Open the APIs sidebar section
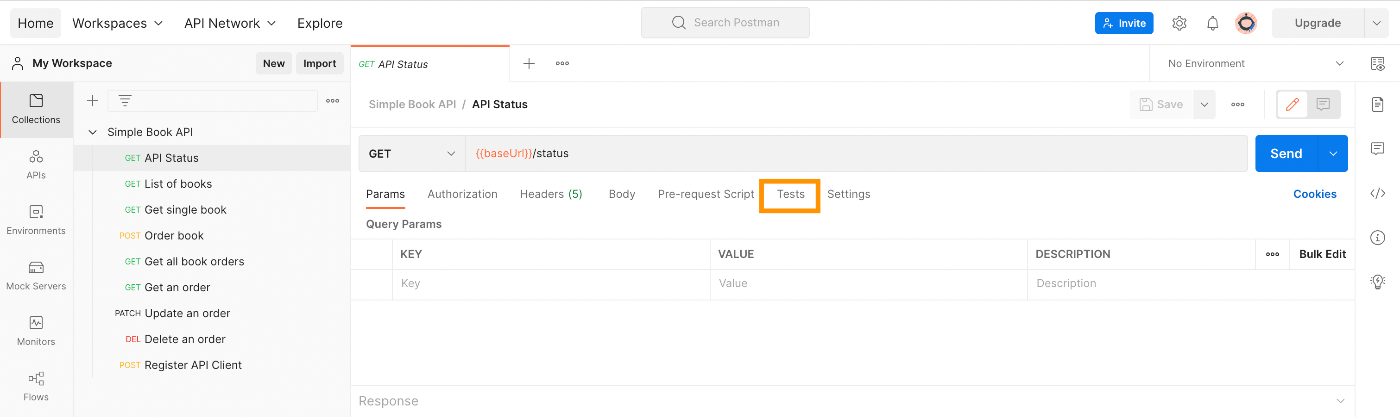This screenshot has height=417, width=1400. point(36,165)
